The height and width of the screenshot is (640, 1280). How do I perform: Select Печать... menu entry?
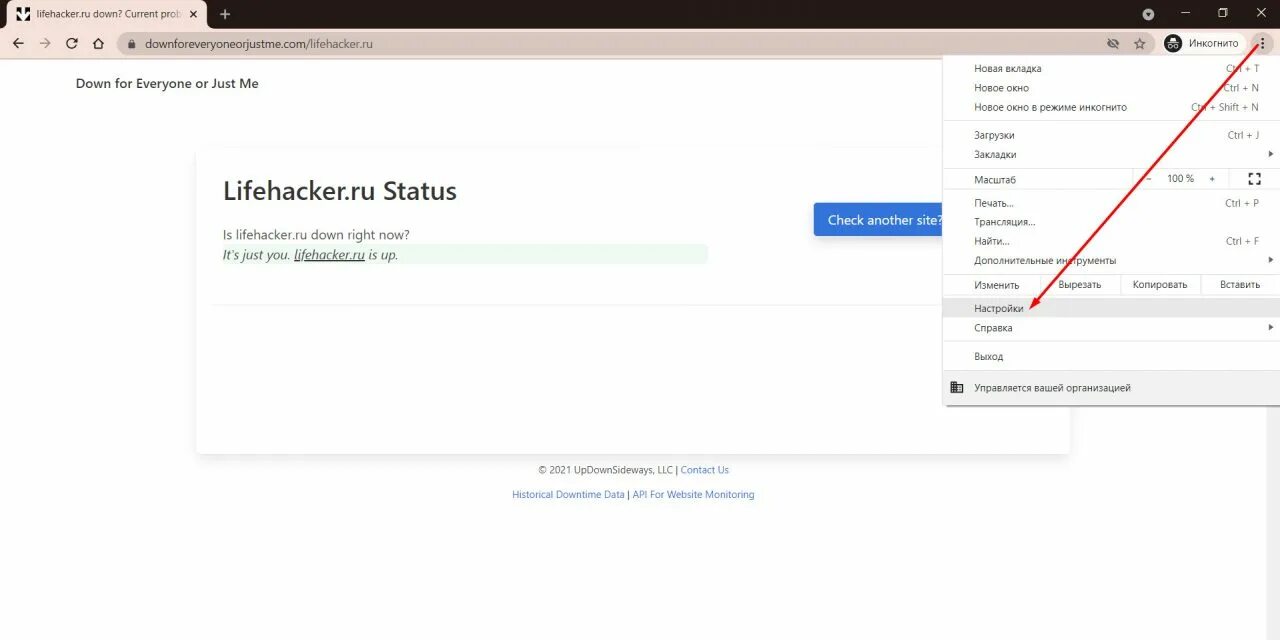point(1111,203)
